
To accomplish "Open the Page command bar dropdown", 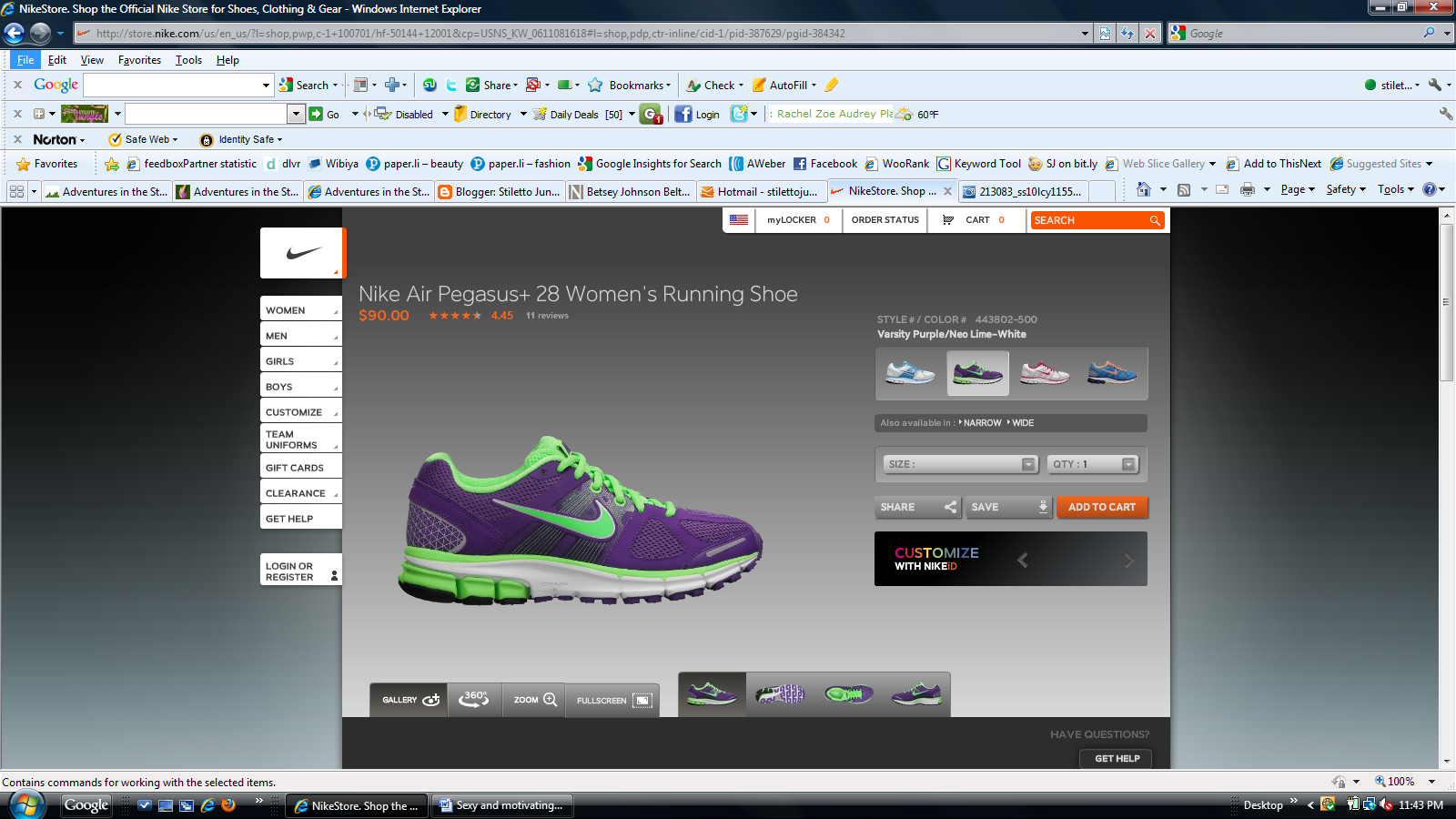I will [1298, 189].
